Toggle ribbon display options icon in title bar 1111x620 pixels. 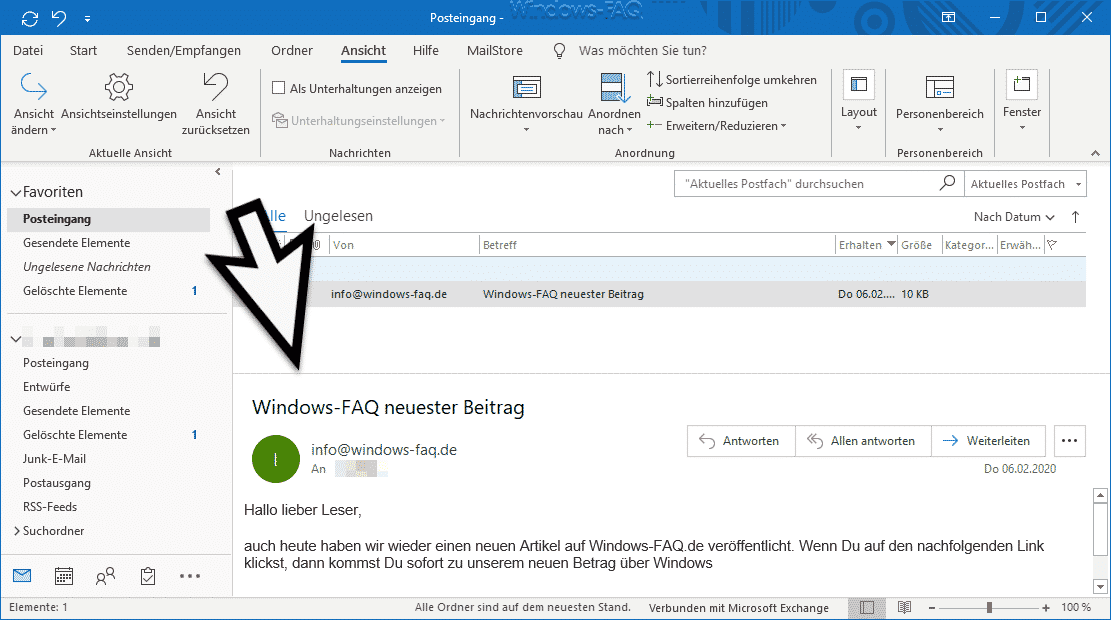click(x=949, y=18)
